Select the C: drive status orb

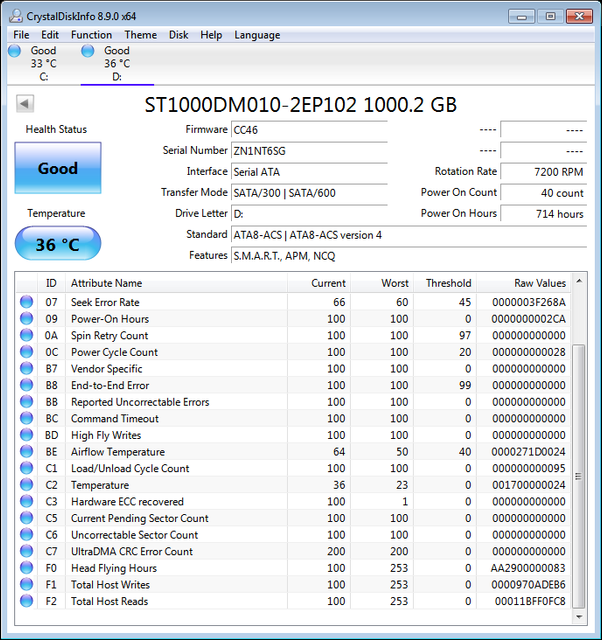(x=14, y=51)
